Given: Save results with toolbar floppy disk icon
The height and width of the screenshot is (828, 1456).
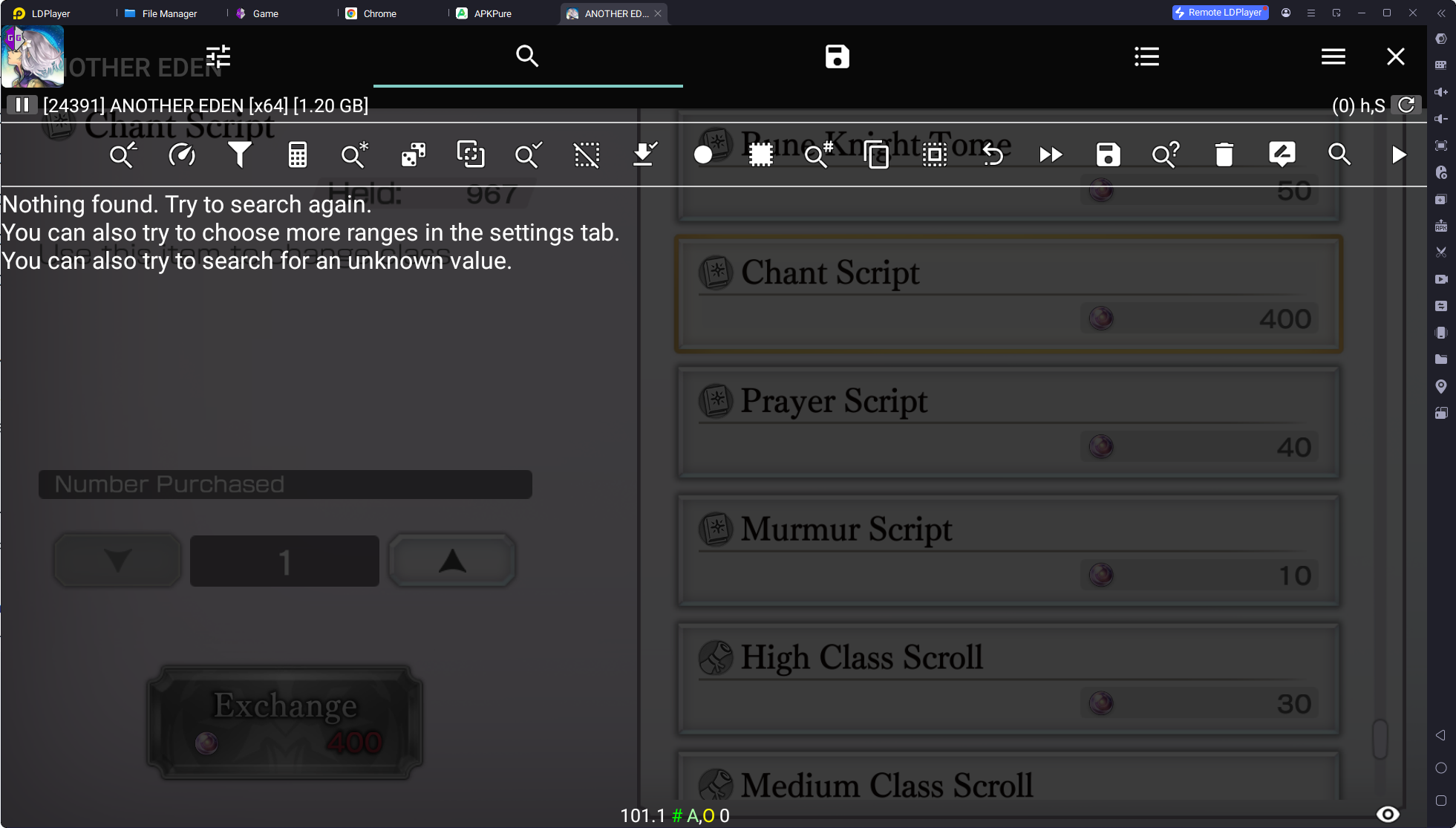Looking at the screenshot, I should [x=1109, y=154].
